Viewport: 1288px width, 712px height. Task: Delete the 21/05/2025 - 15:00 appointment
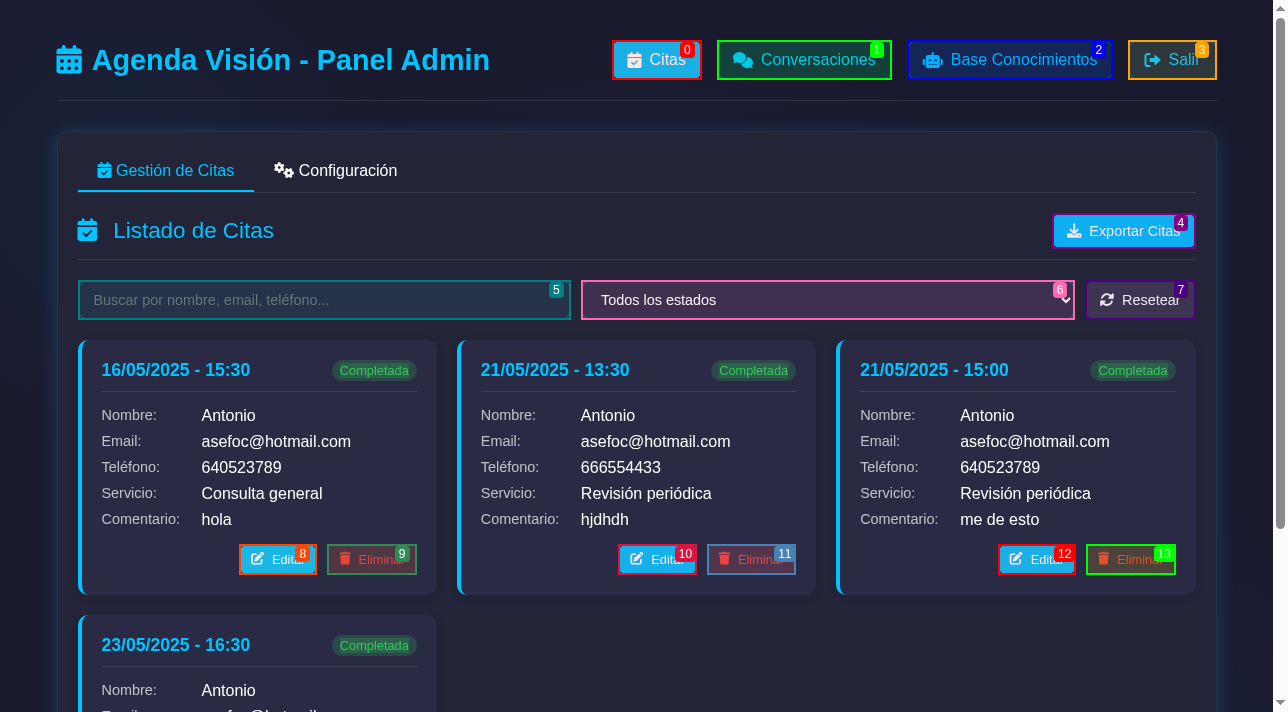pyautogui.click(x=1130, y=560)
